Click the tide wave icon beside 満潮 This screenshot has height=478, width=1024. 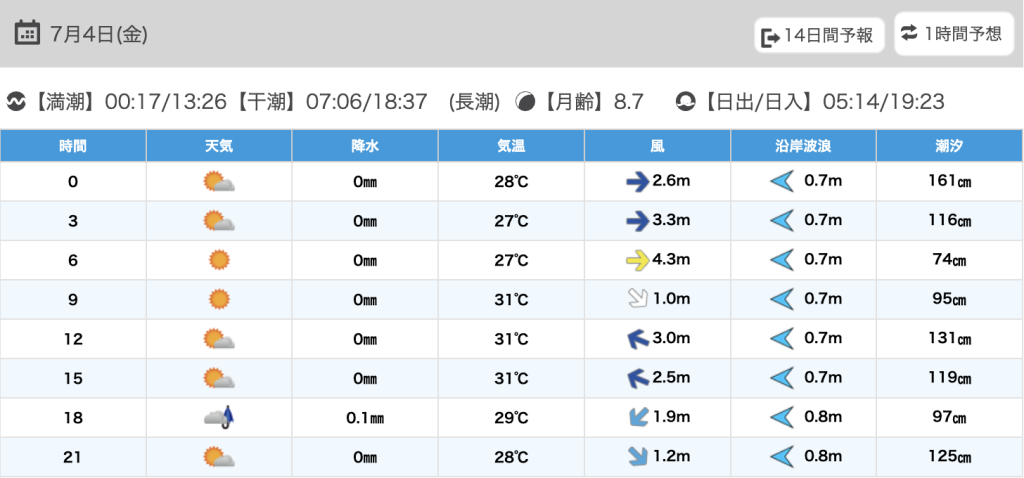click(16, 101)
